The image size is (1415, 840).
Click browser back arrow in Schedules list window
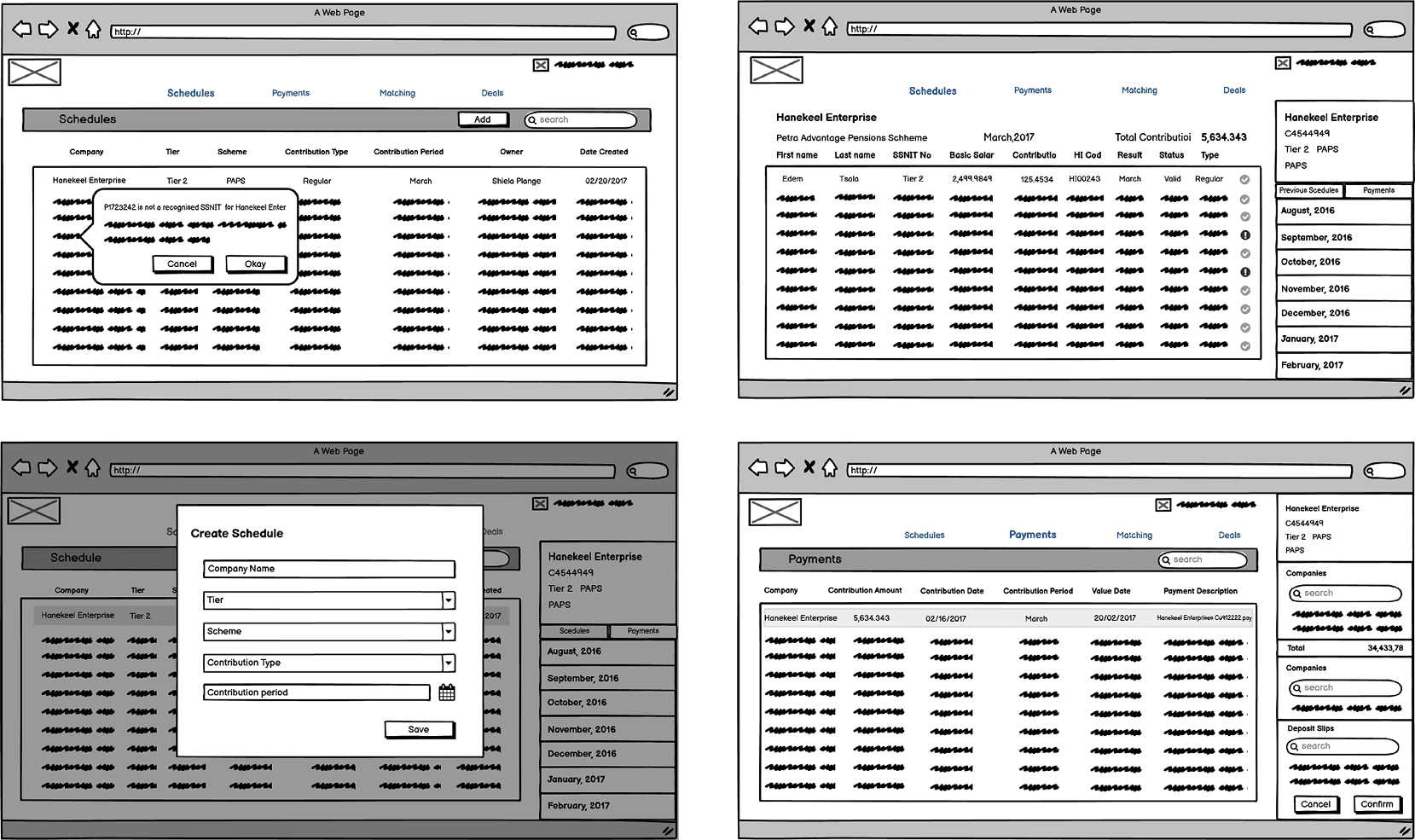coord(21,30)
